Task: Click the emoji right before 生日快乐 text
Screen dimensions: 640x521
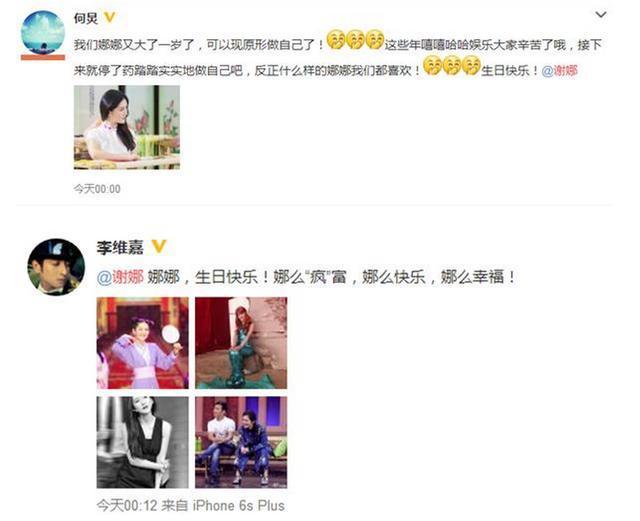Action: coord(471,66)
